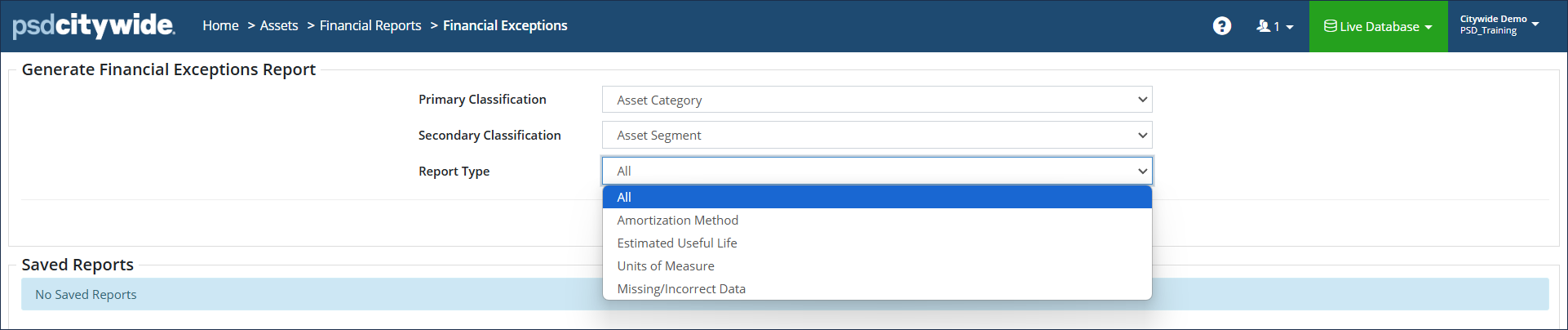Image resolution: width=1568 pixels, height=330 pixels.
Task: Choose Missing/Incorrect Data option
Action: (x=680, y=289)
